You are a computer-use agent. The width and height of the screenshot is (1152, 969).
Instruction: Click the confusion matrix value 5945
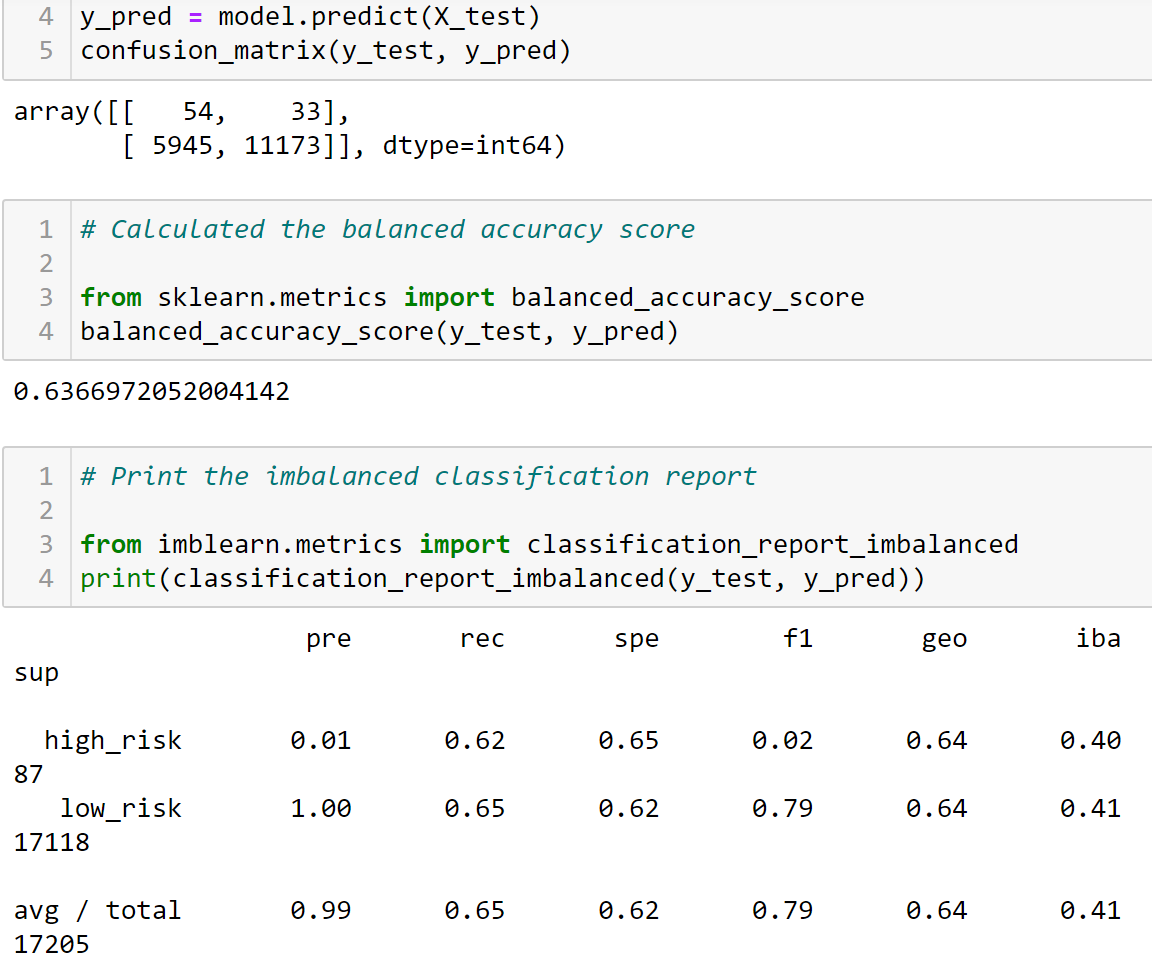pyautogui.click(x=182, y=145)
